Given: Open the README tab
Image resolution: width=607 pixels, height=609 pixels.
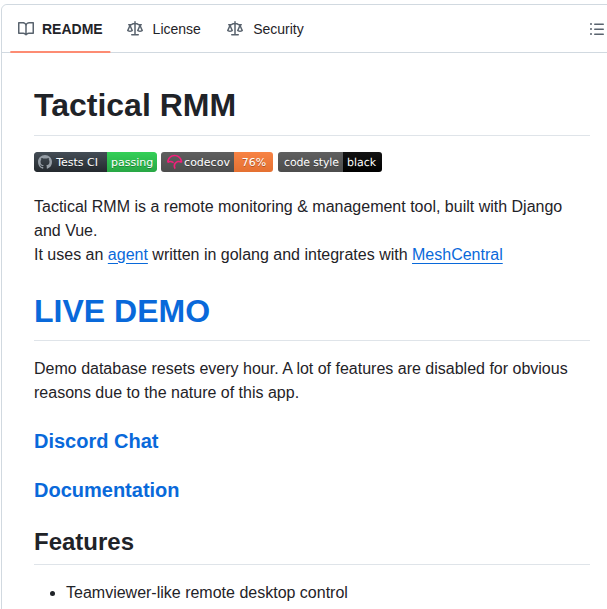Looking at the screenshot, I should pos(60,29).
